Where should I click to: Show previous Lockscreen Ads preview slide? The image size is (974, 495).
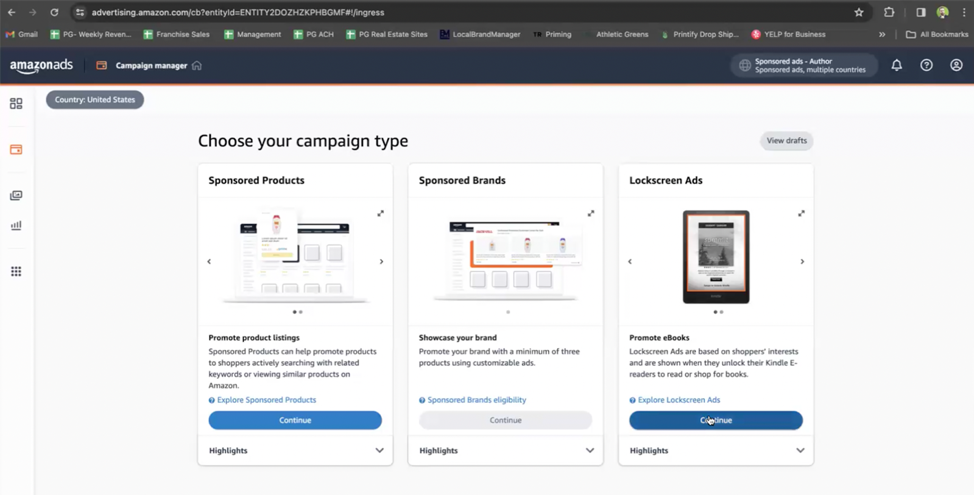[630, 261]
